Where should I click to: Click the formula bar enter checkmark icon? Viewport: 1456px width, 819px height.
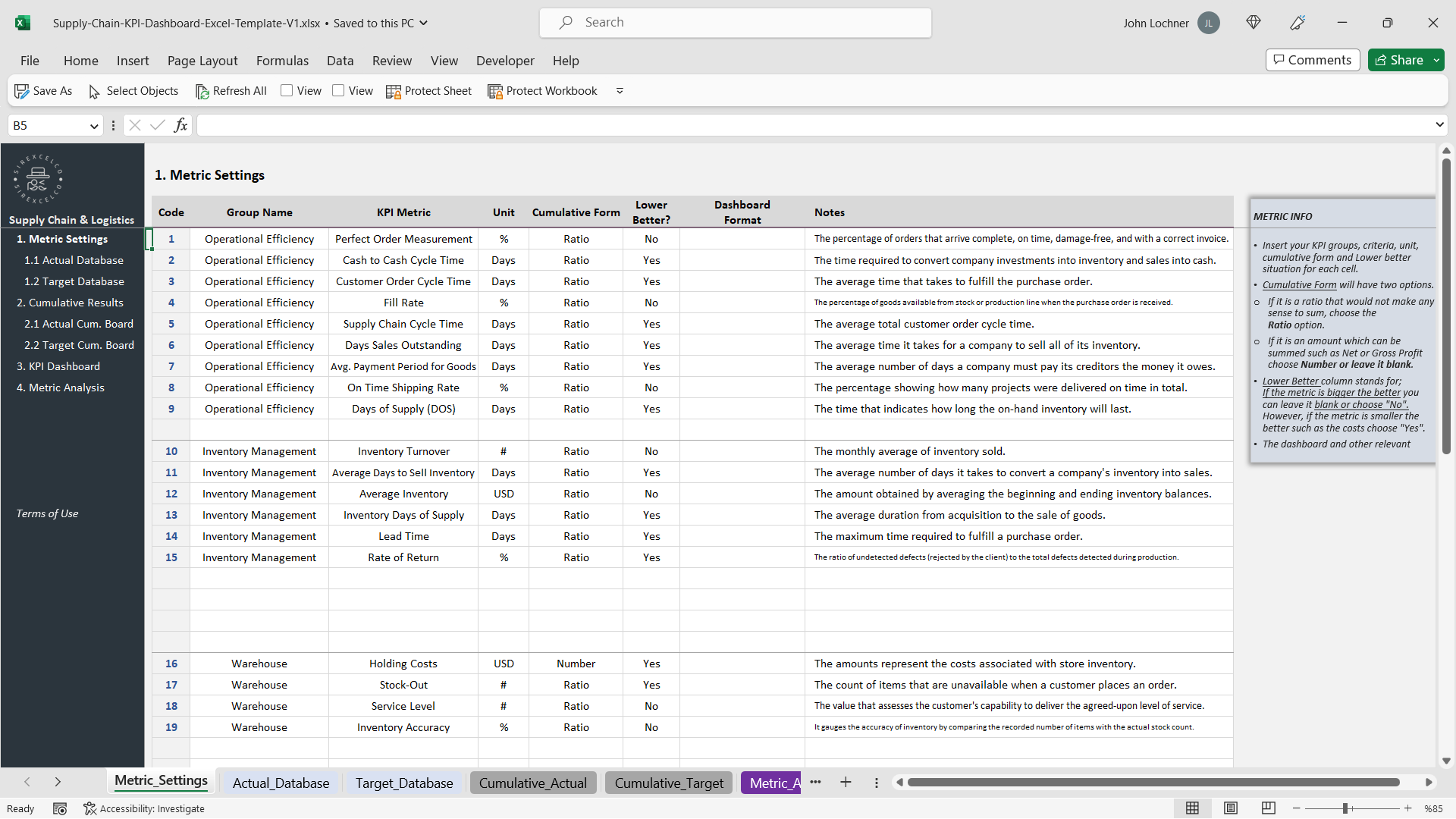[x=158, y=125]
